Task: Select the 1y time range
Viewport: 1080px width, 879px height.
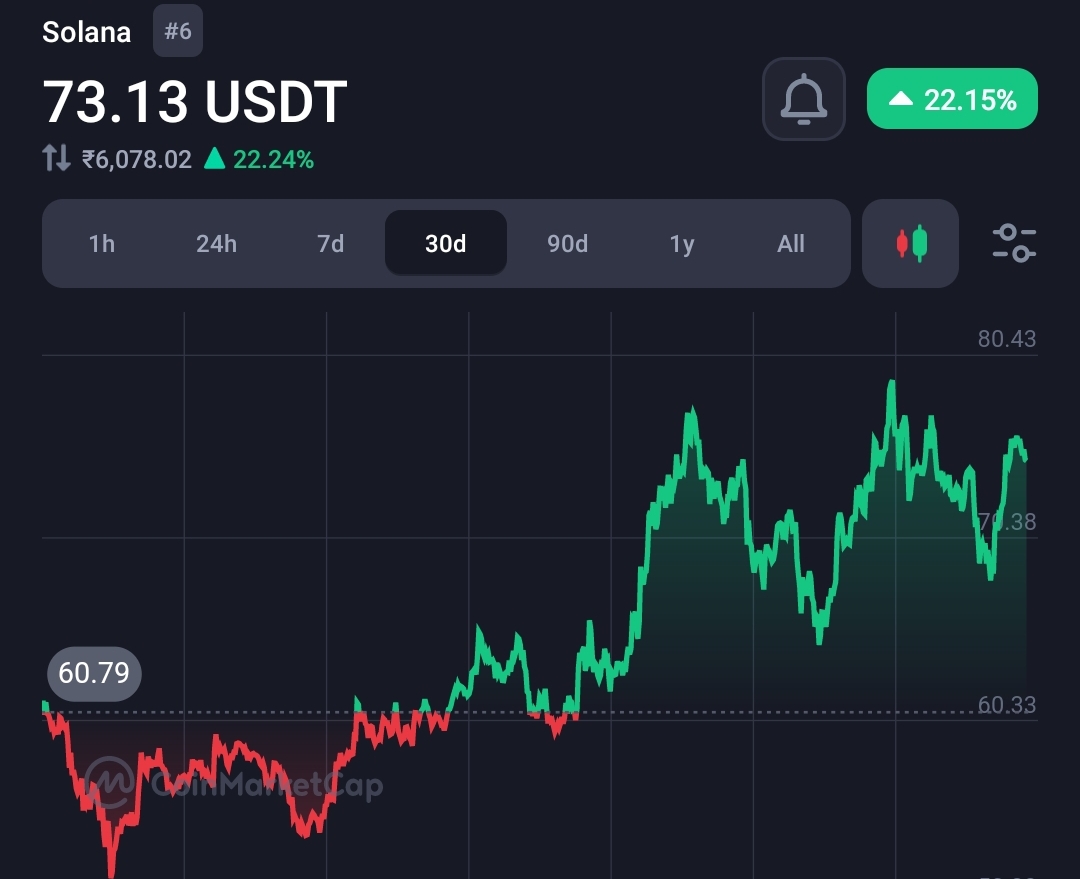Action: [682, 243]
